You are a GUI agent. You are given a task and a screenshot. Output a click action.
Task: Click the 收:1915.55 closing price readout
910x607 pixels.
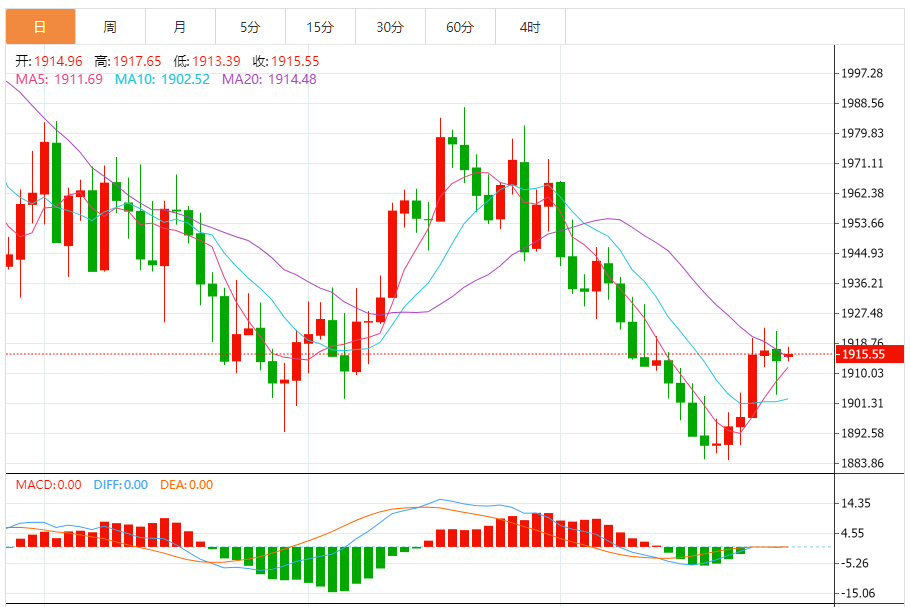tap(286, 61)
